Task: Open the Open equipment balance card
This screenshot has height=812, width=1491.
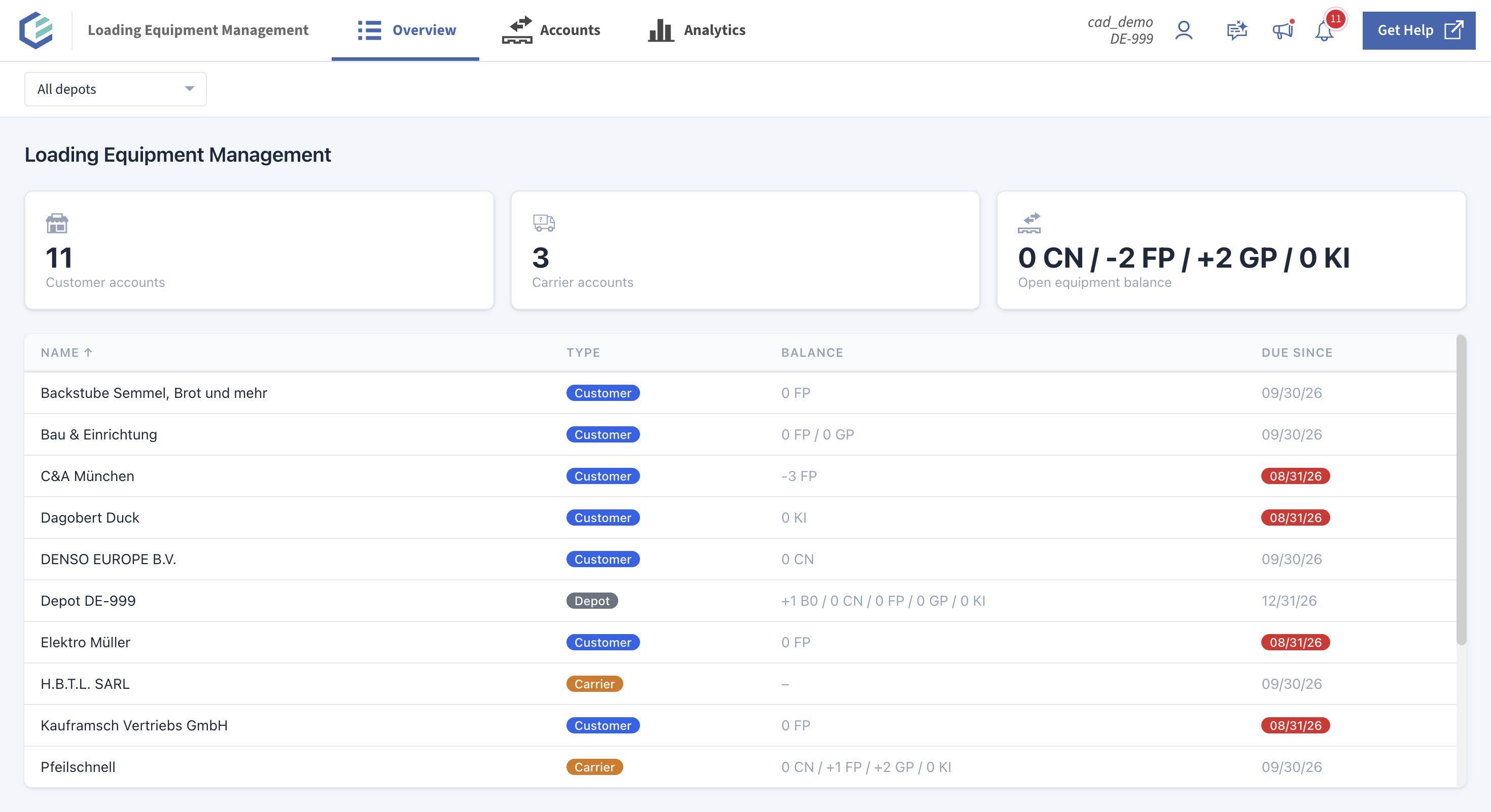Action: [x=1231, y=250]
